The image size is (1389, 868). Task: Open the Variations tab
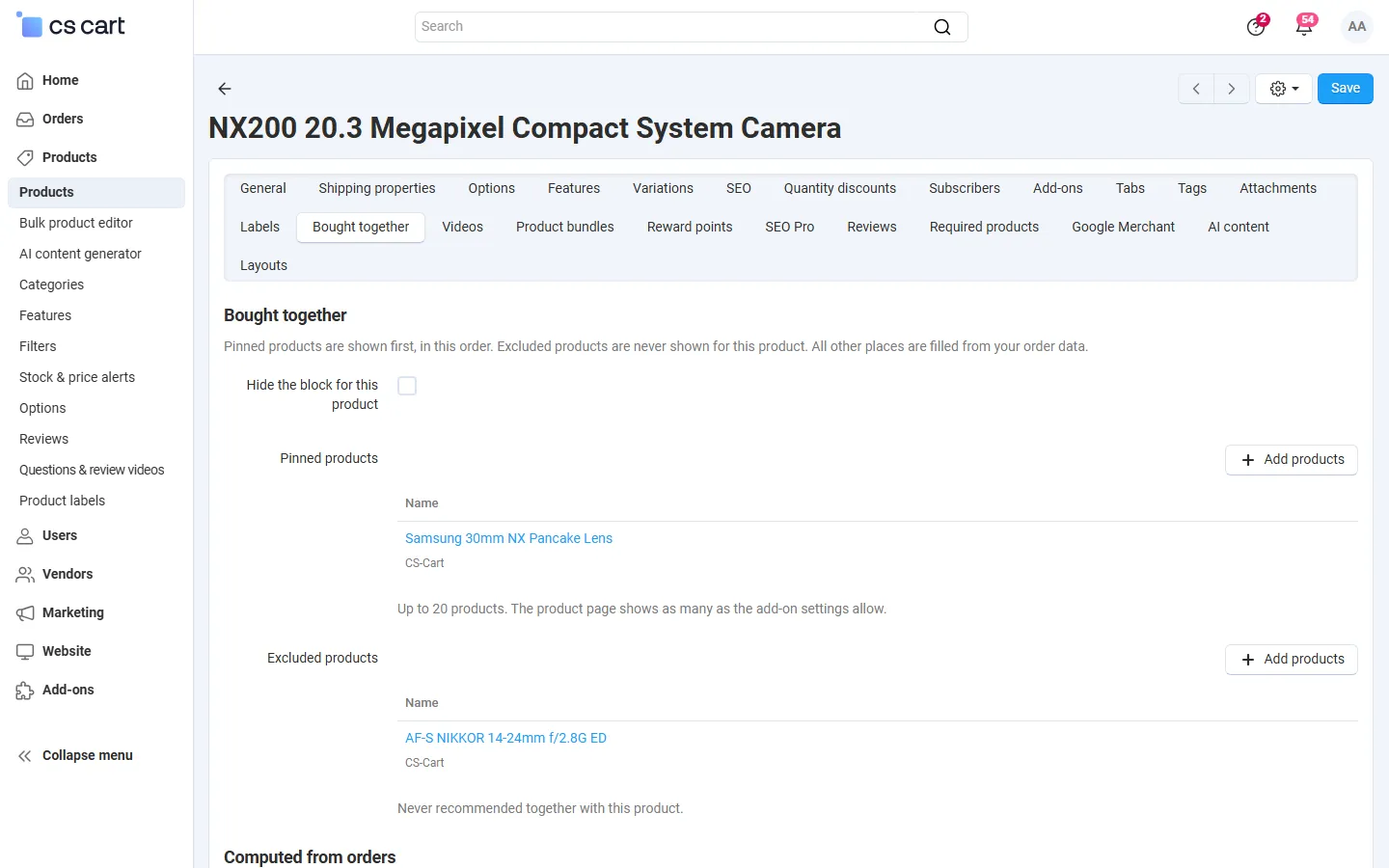coord(663,188)
